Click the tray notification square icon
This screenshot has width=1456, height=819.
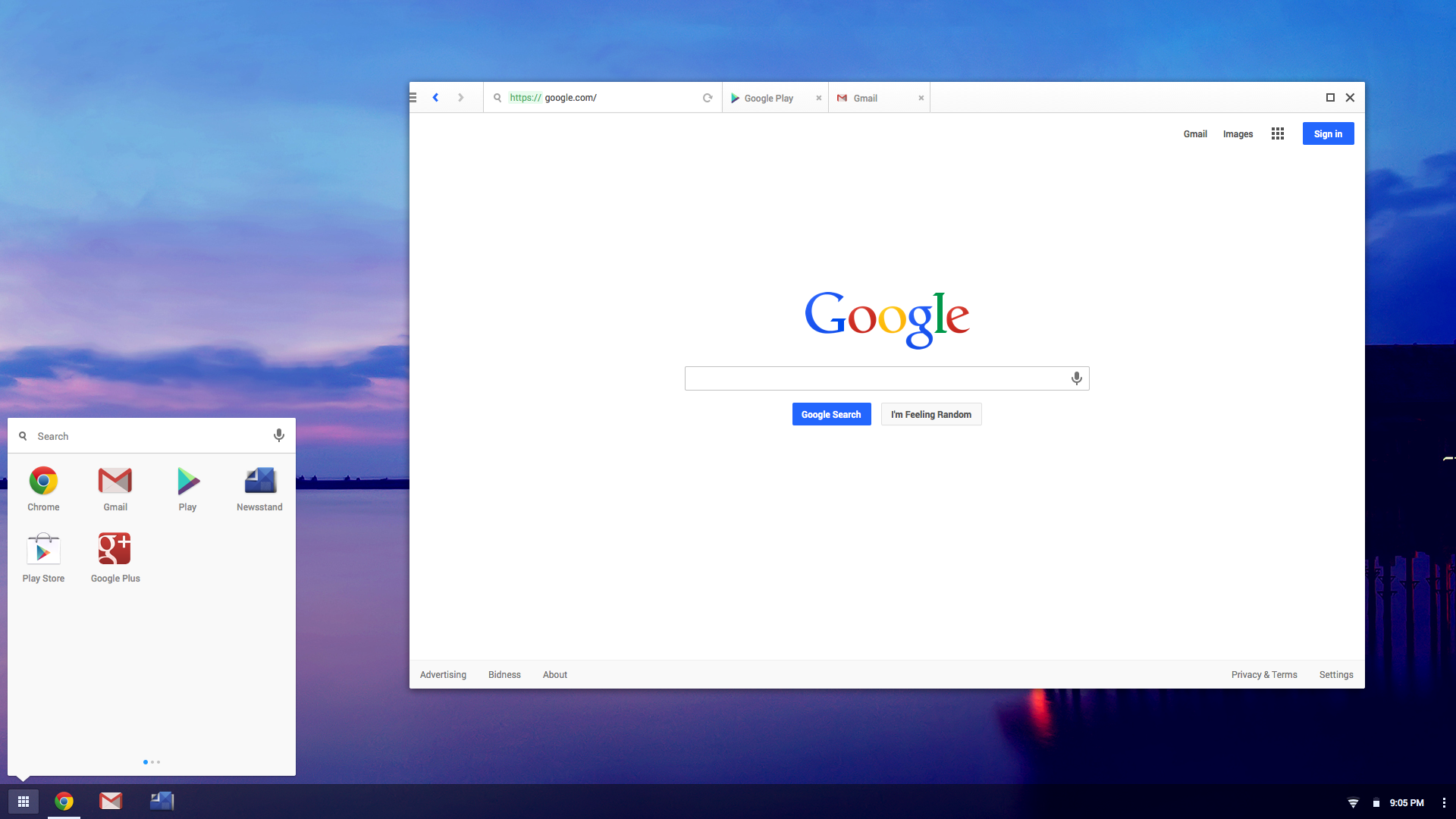pyautogui.click(x=1376, y=804)
